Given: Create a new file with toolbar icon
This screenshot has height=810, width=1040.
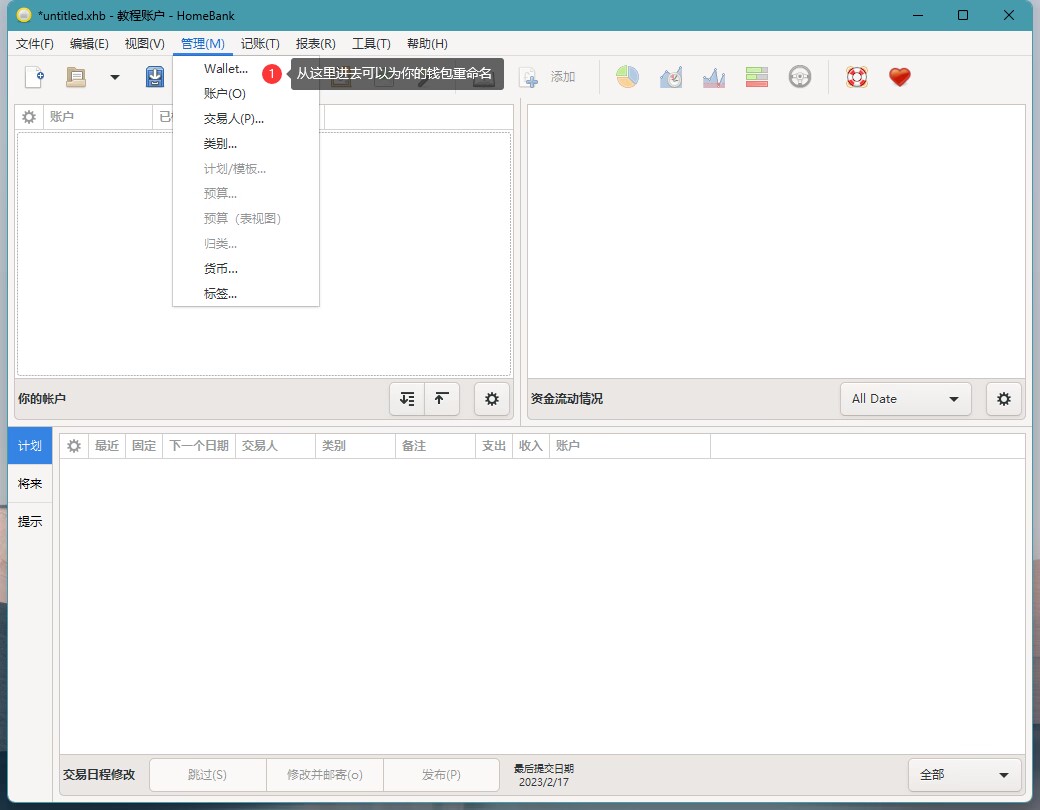Looking at the screenshot, I should [x=34, y=77].
